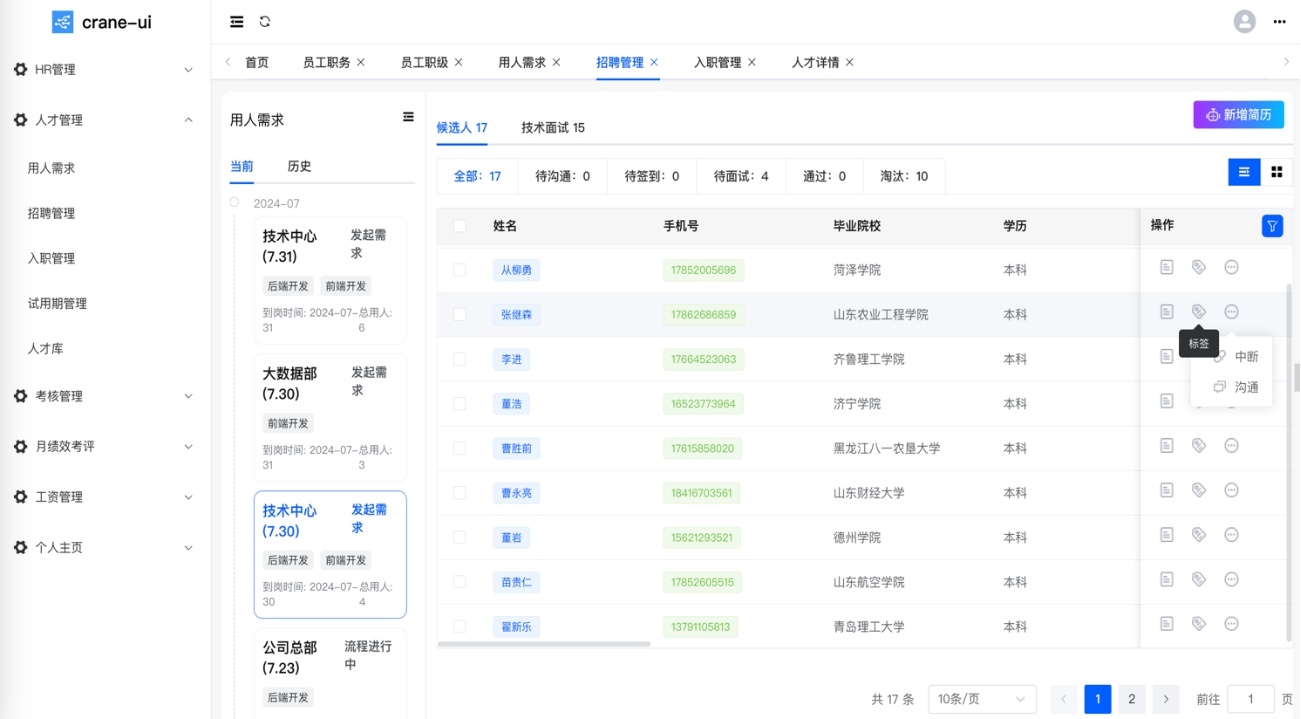Open the three-dot menu beside the avatar
The image size is (1301, 719).
(x=1279, y=21)
